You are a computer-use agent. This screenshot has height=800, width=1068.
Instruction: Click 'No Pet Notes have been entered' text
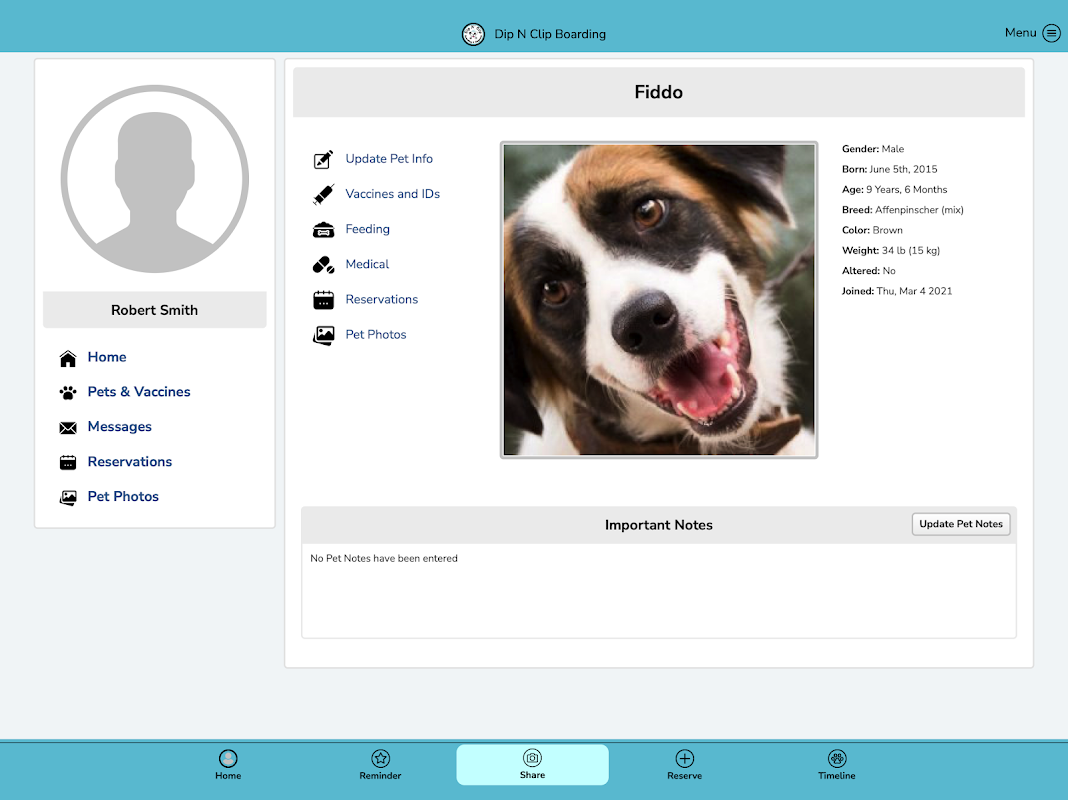[x=383, y=558]
